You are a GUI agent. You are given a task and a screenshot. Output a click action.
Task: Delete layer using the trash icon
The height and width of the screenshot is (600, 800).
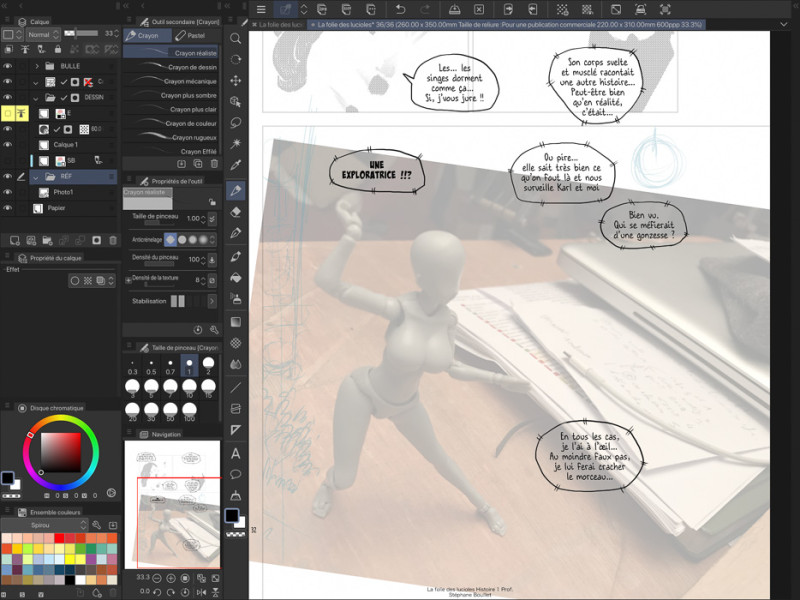pos(112,240)
